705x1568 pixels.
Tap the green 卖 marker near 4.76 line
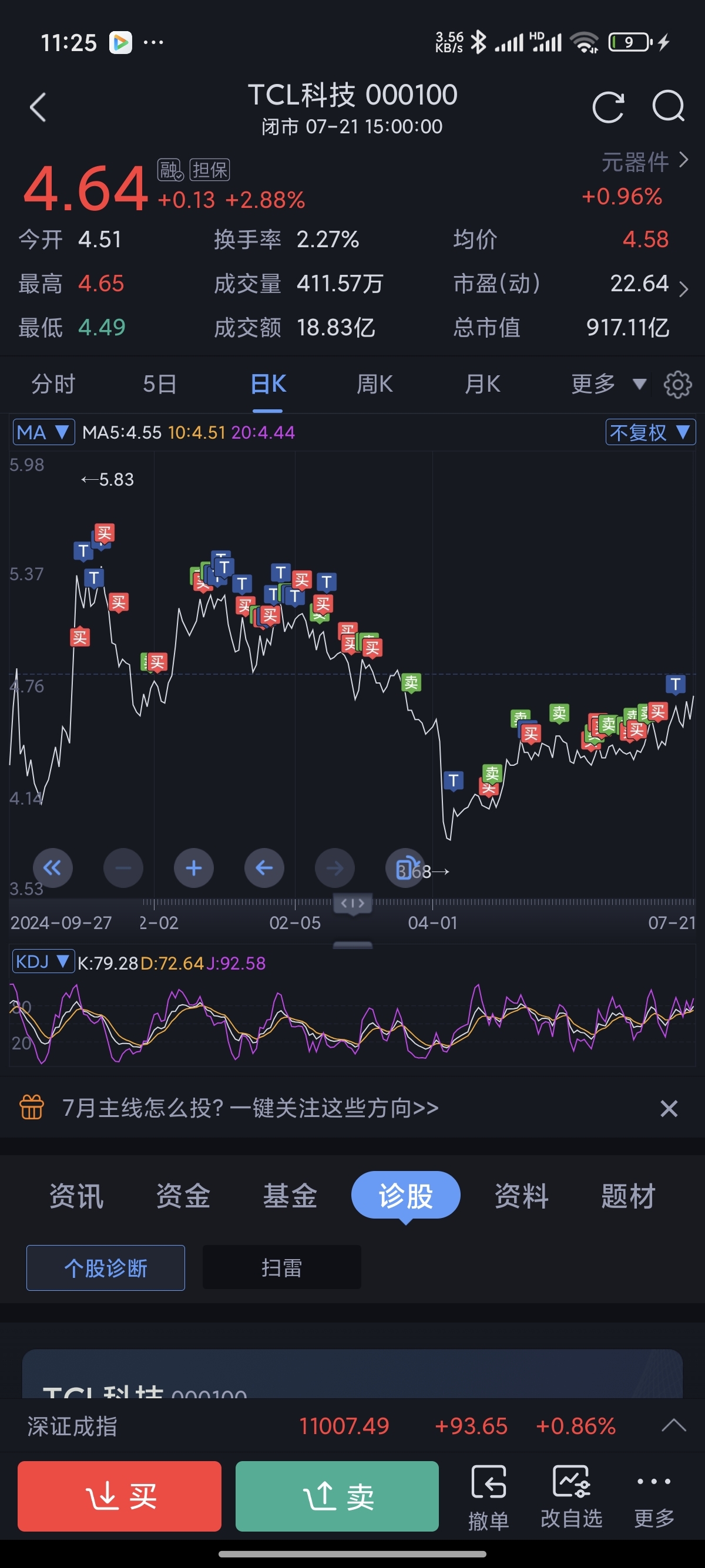(412, 683)
